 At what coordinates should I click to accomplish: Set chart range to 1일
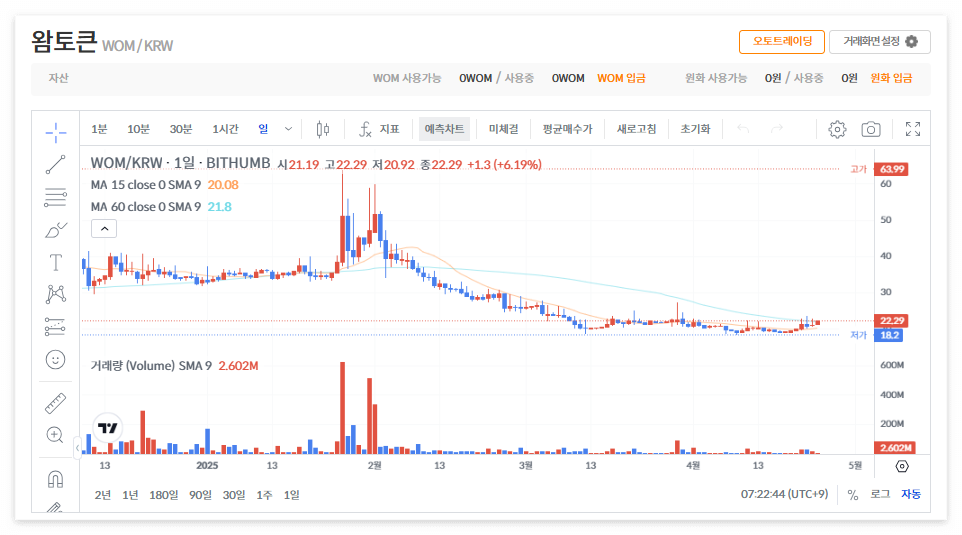291,495
